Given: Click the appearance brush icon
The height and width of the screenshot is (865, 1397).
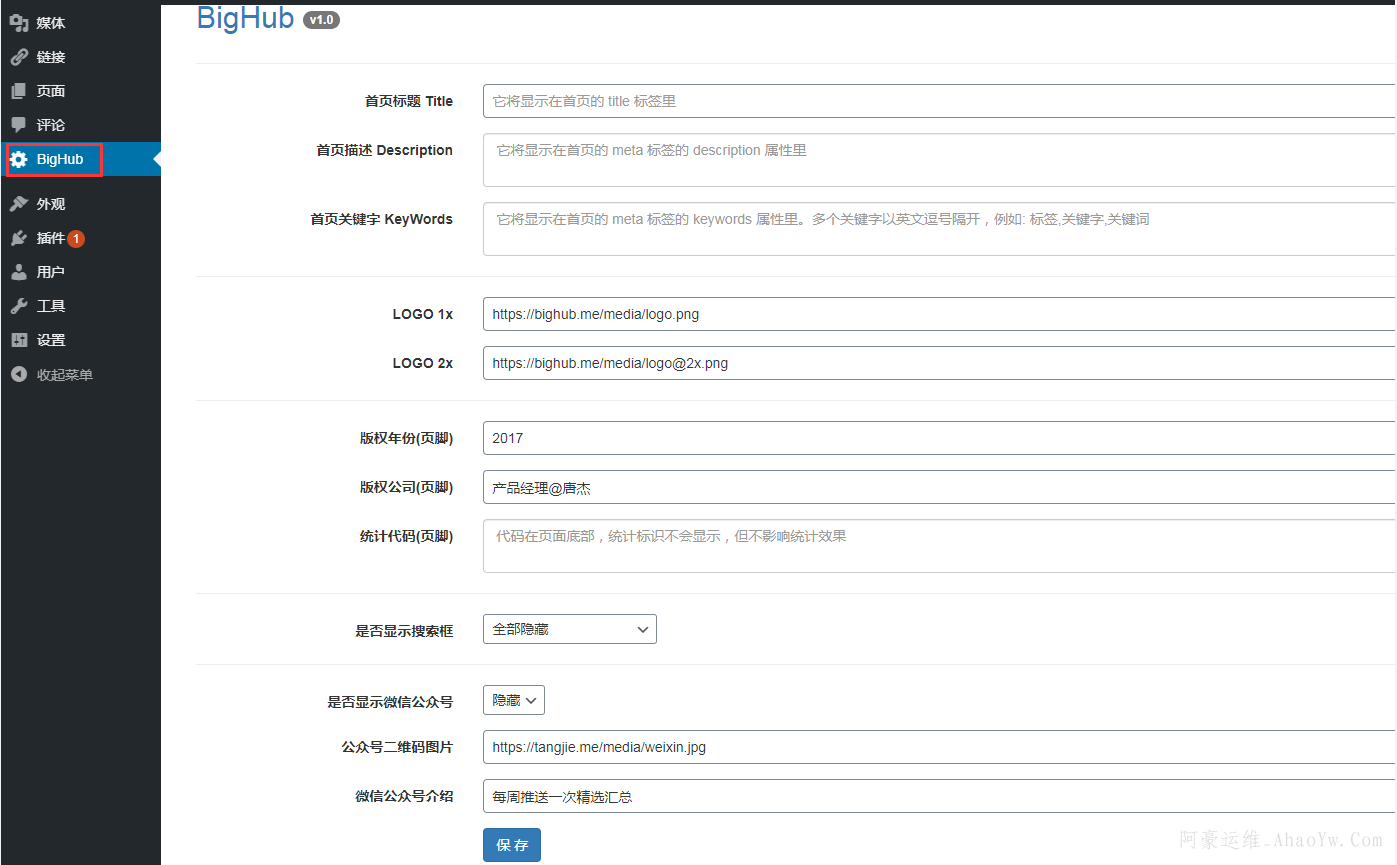Looking at the screenshot, I should [18, 204].
